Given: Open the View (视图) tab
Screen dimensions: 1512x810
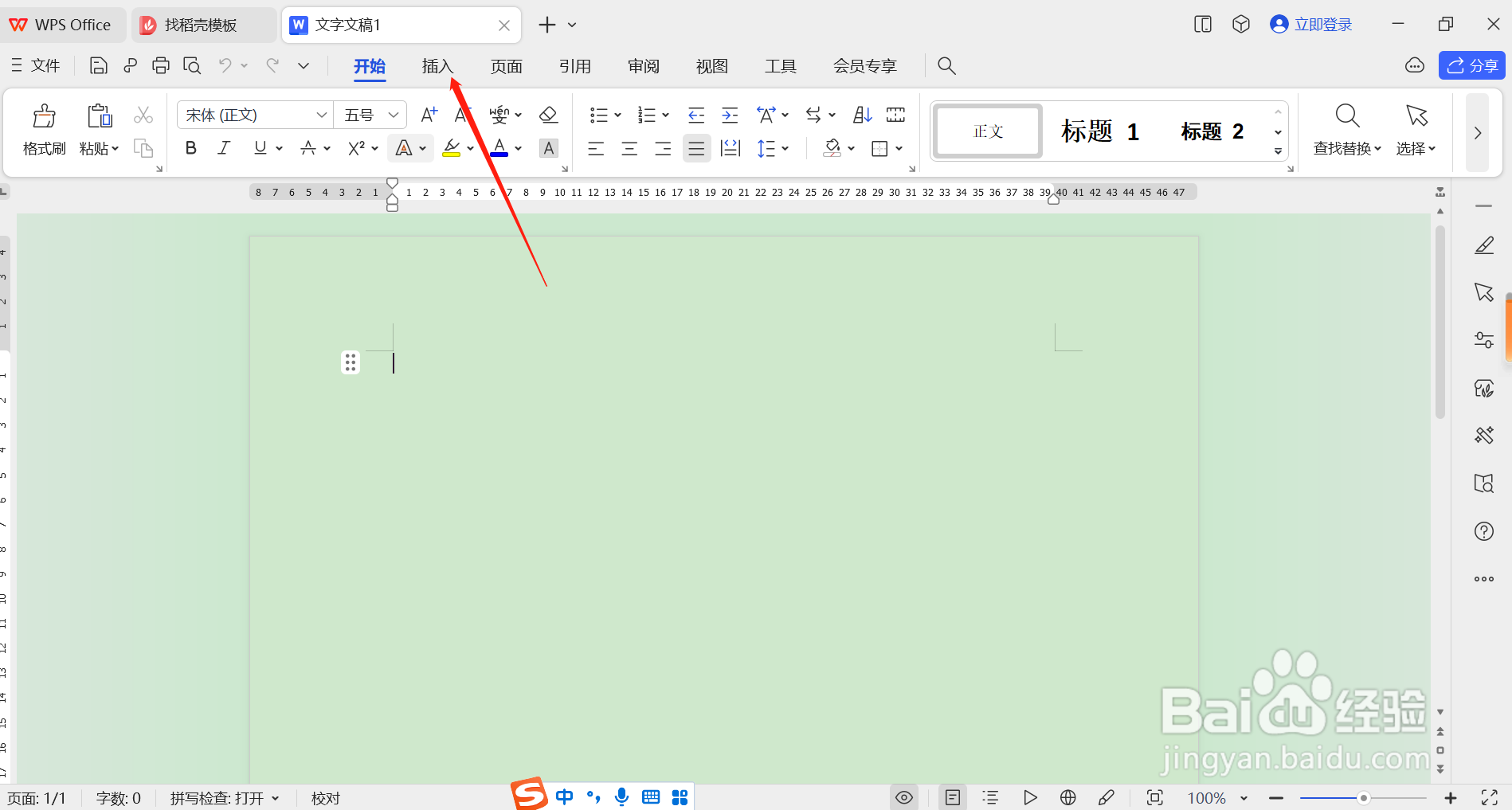Looking at the screenshot, I should pos(711,66).
